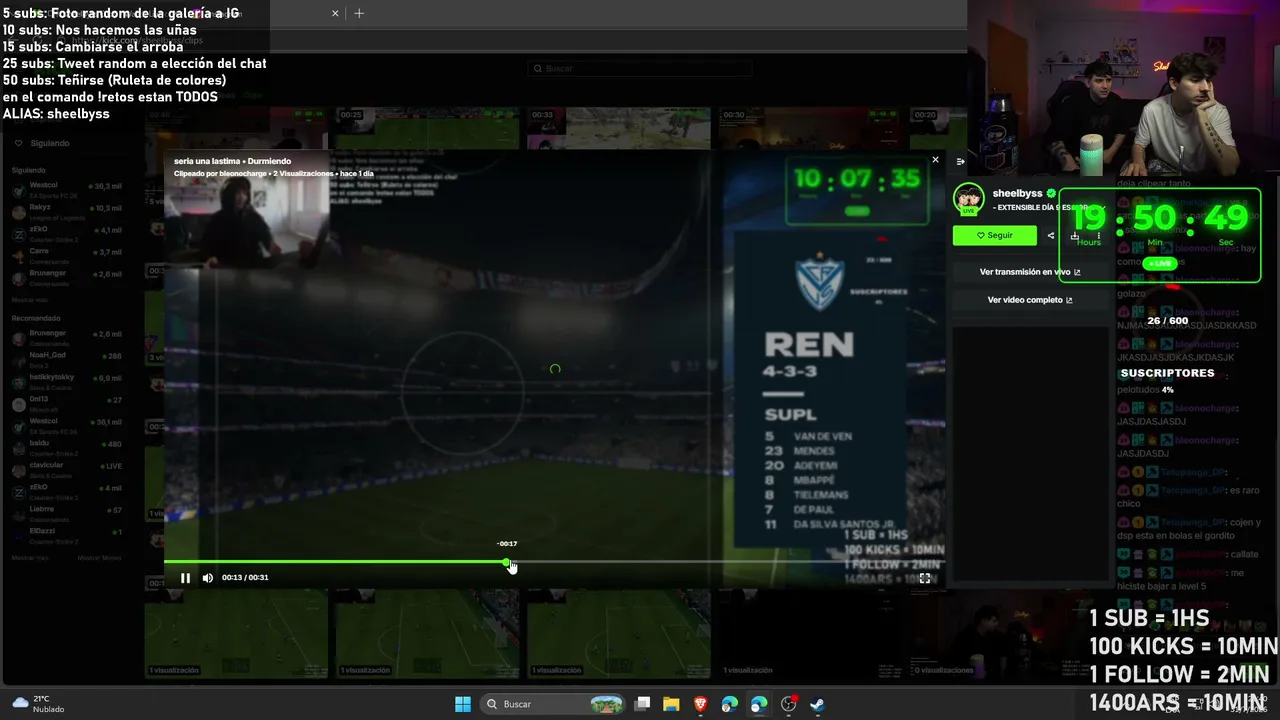Collapse the clip side panel
This screenshot has width=1280, height=720.
pyautogui.click(x=960, y=161)
